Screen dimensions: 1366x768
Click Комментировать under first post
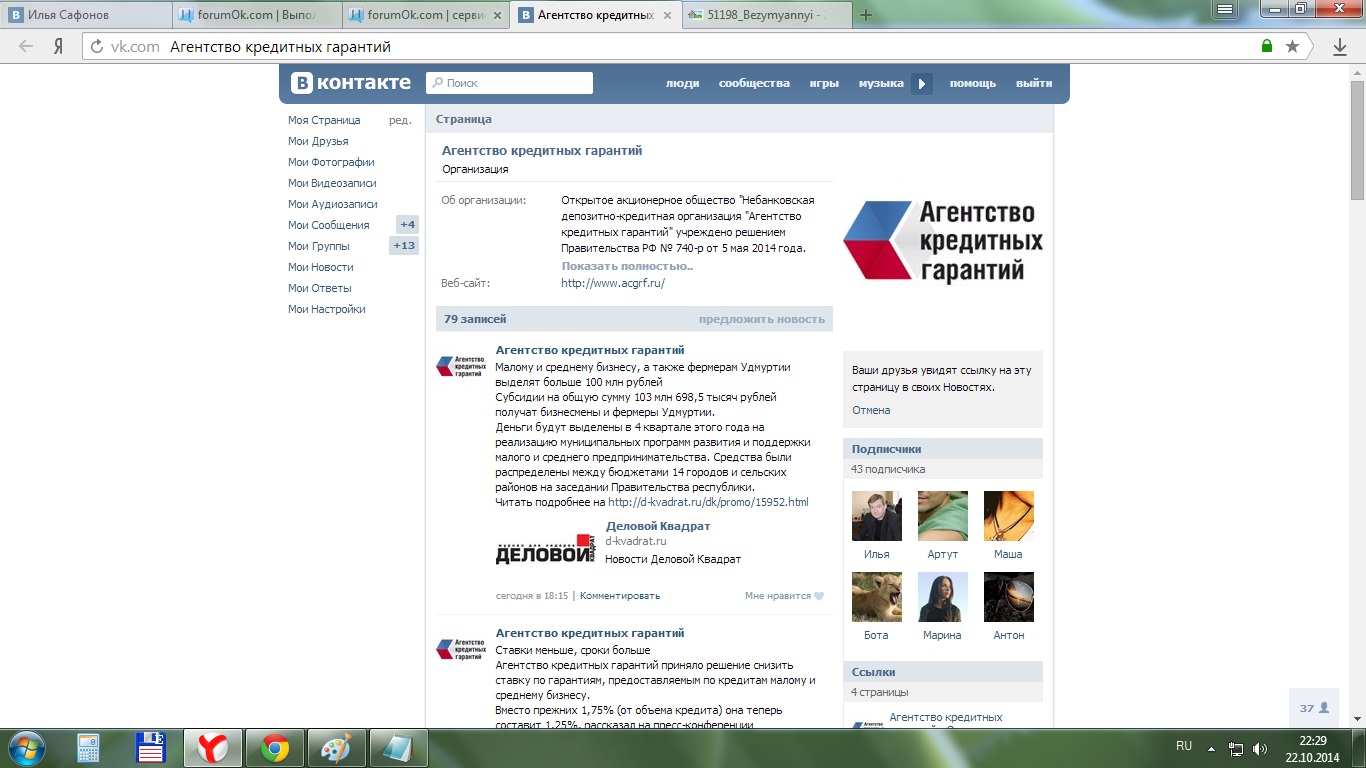pyautogui.click(x=620, y=596)
